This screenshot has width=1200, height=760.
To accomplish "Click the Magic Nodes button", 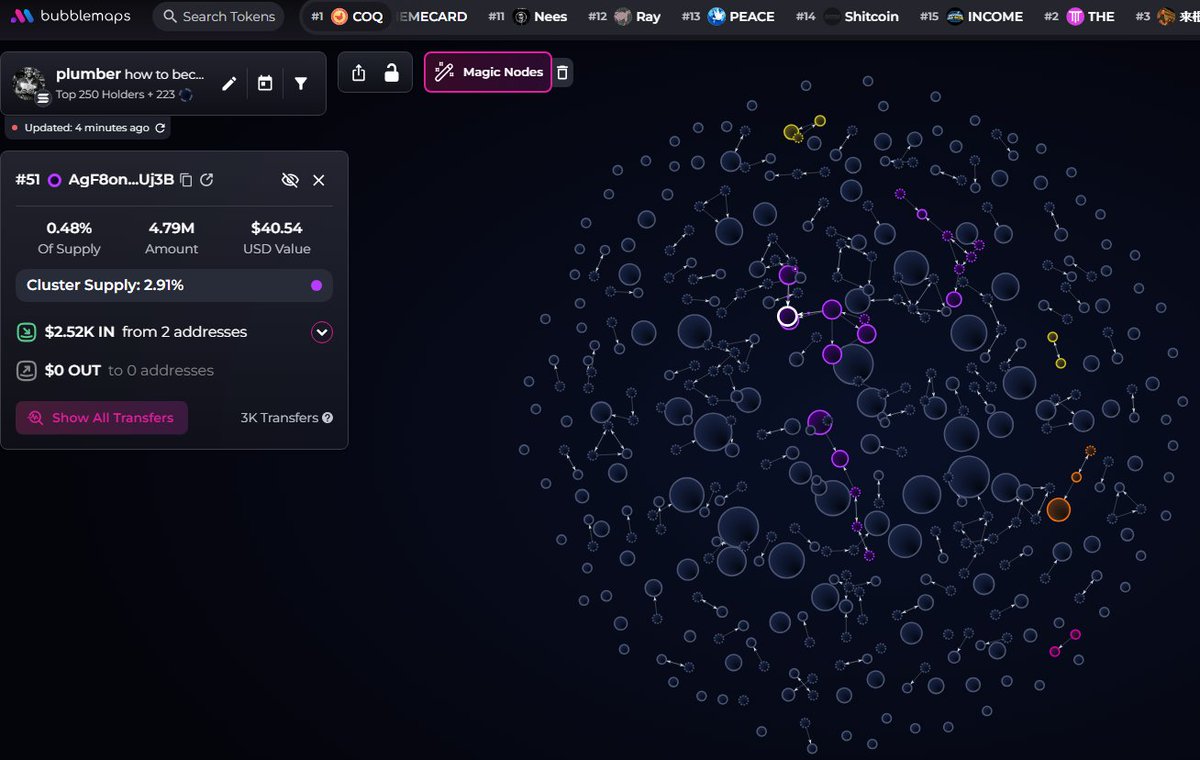I will tap(488, 72).
